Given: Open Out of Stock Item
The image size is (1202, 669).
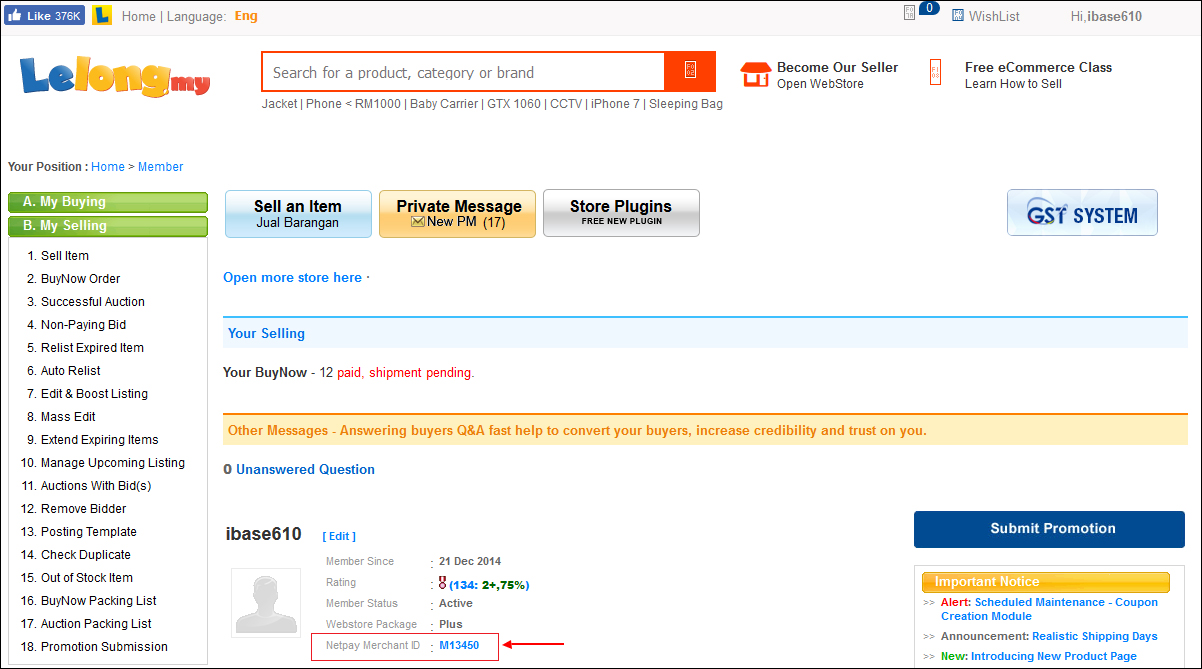Looking at the screenshot, I should click(87, 578).
